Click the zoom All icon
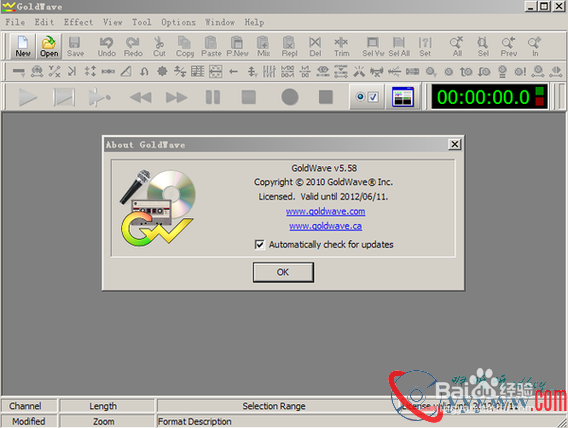This screenshot has width=568, height=428. tap(457, 46)
